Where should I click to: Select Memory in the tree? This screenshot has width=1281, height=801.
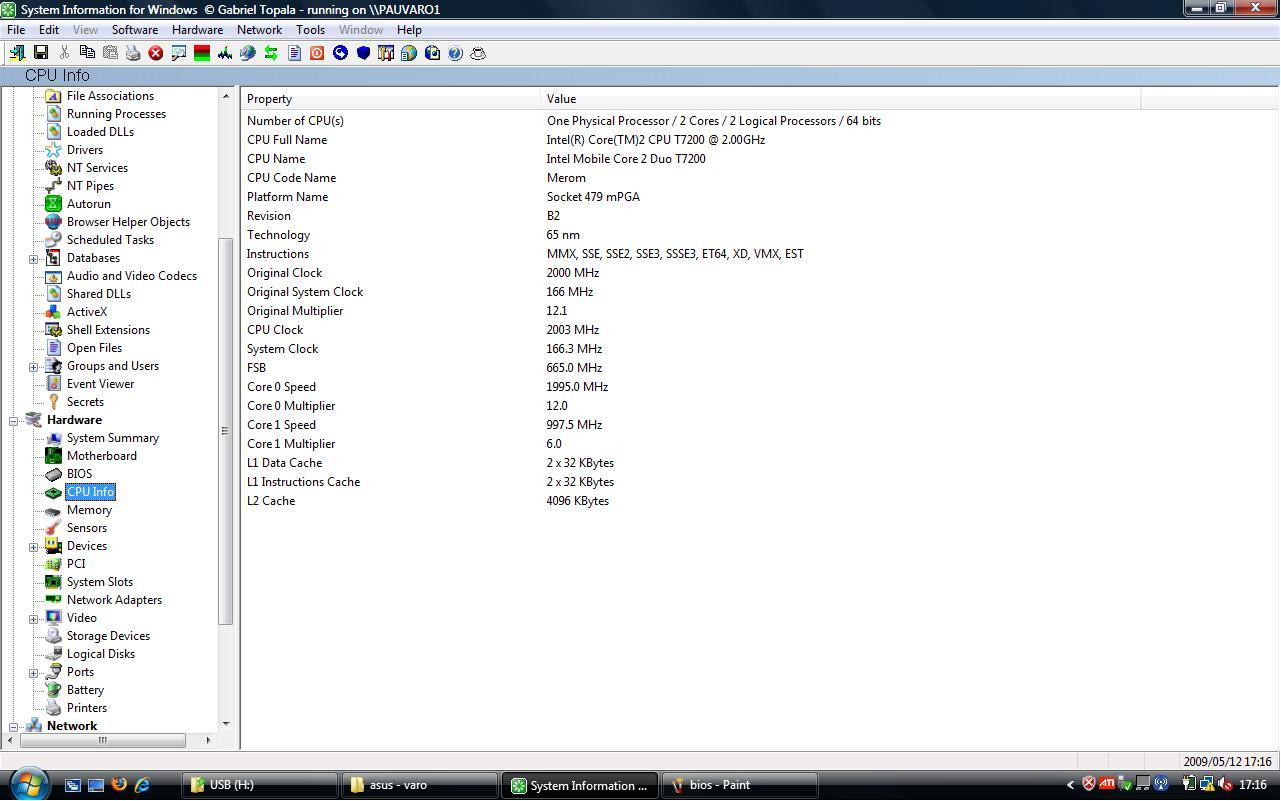click(89, 510)
